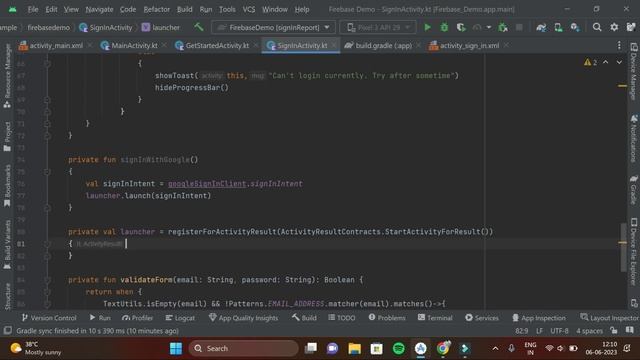The image size is (640, 360).
Task: Toggle read-only lock icon in status bar
Action: coord(614,331)
